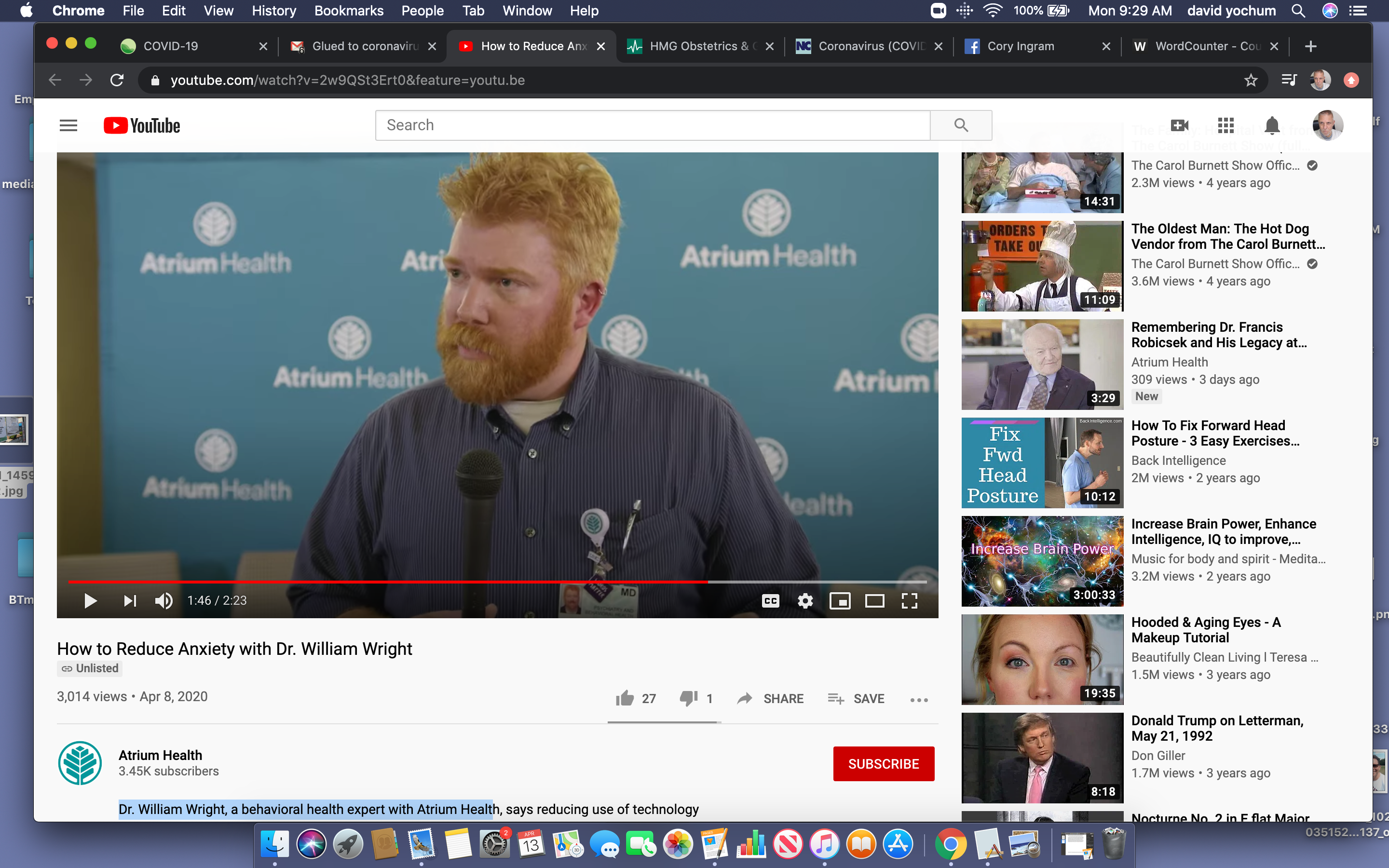Enter full screen video

910,600
